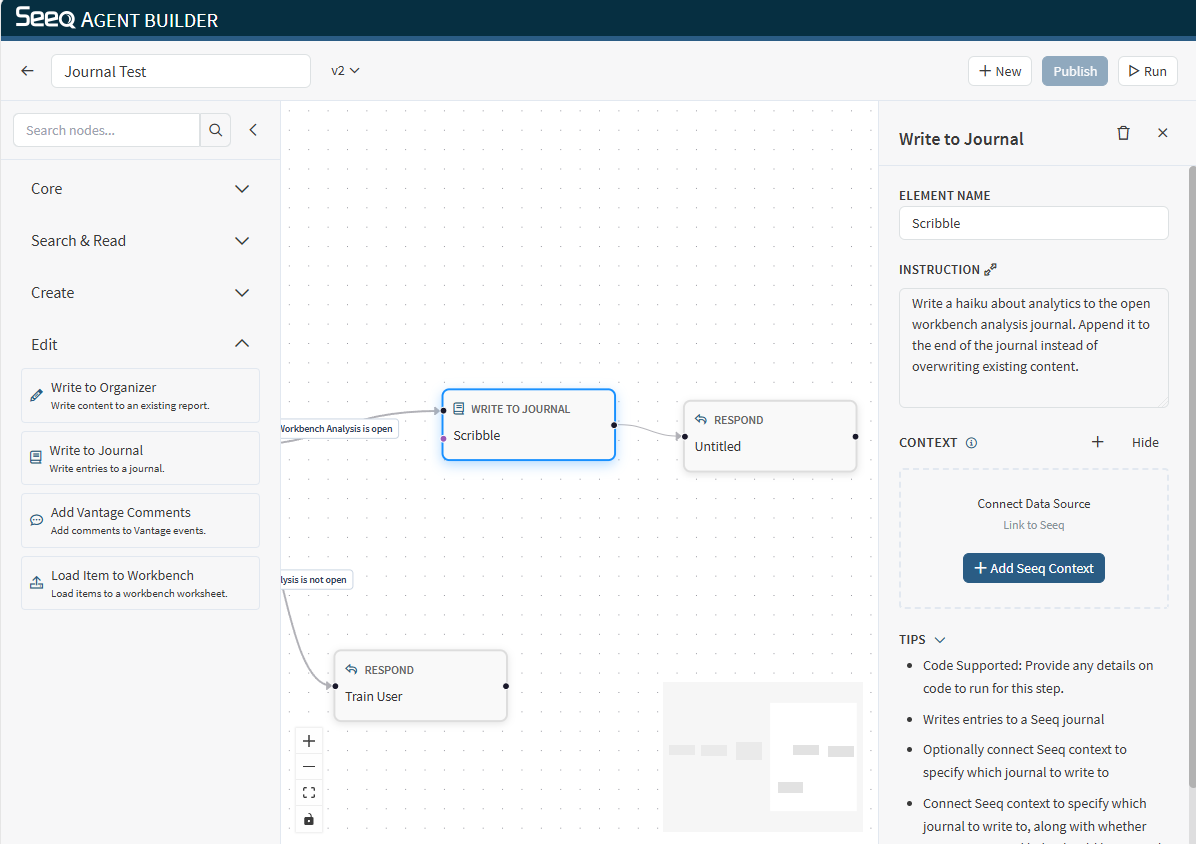1196x844 pixels.
Task: Select Add Vantage Comments node item
Action: coord(140,520)
